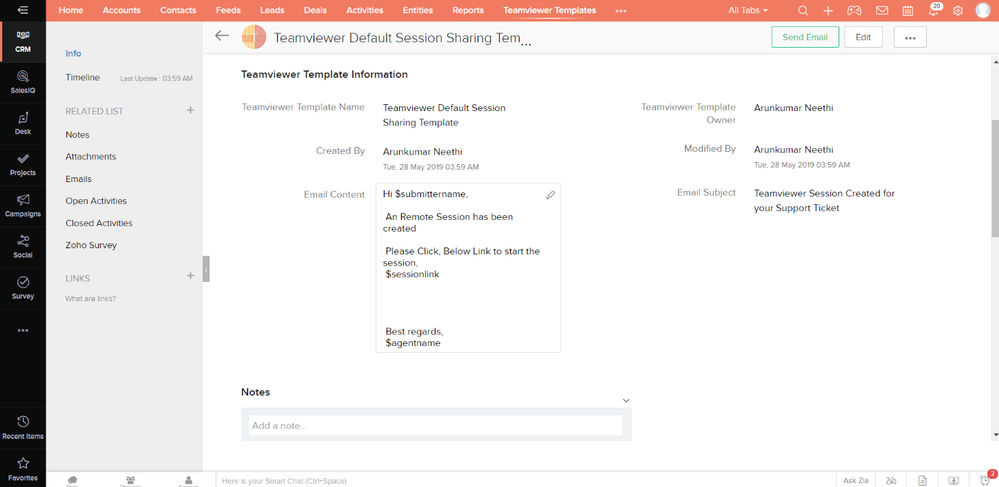Open the mail icon in top bar
Image resolution: width=999 pixels, height=487 pixels.
(882, 10)
